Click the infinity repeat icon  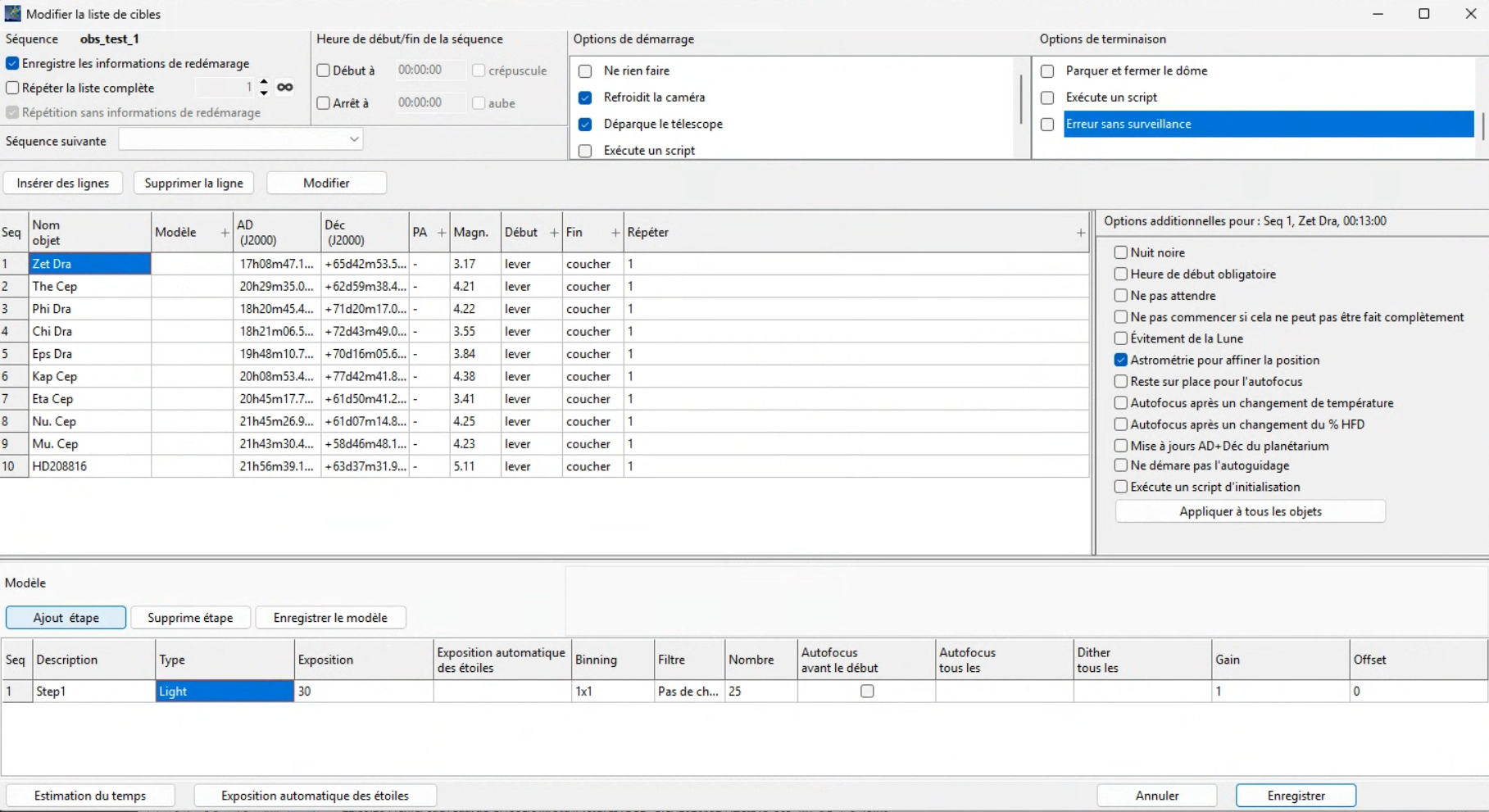[x=284, y=88]
